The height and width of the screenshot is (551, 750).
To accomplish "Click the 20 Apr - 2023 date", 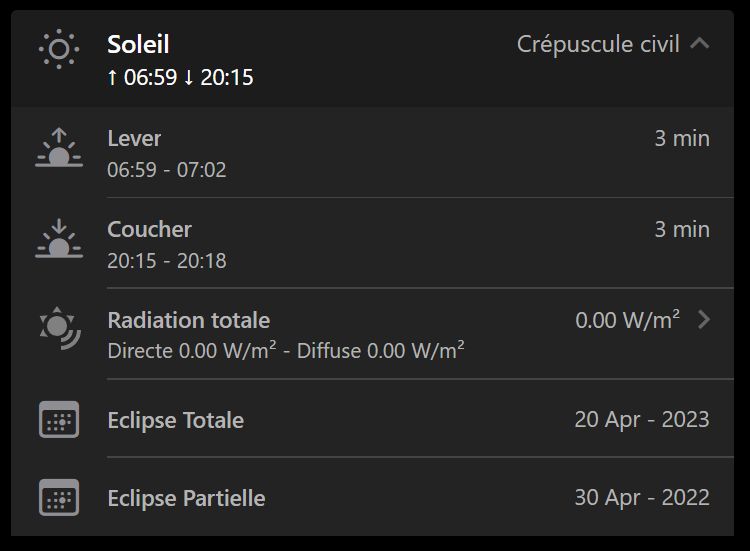I will coord(642,420).
